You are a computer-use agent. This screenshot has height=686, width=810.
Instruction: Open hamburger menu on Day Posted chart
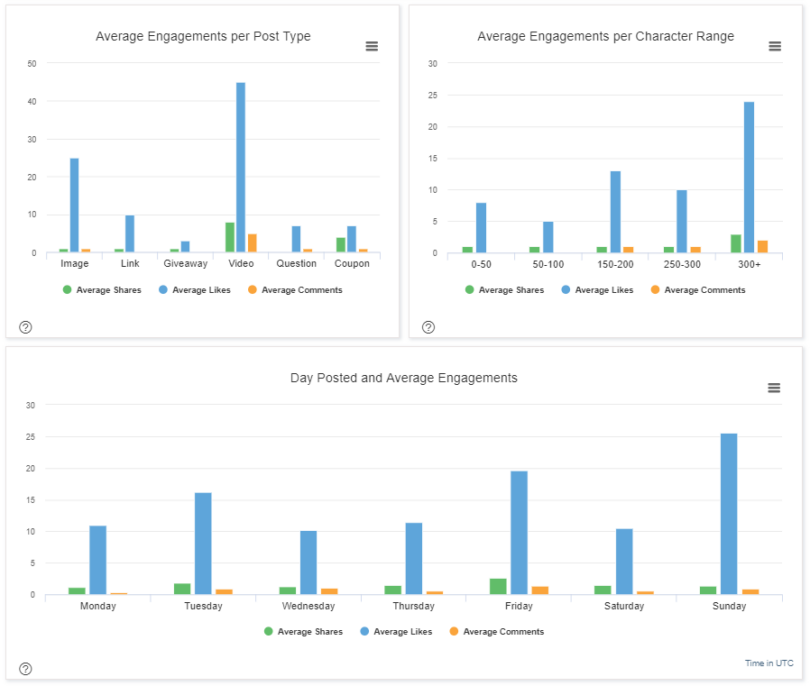[x=774, y=388]
